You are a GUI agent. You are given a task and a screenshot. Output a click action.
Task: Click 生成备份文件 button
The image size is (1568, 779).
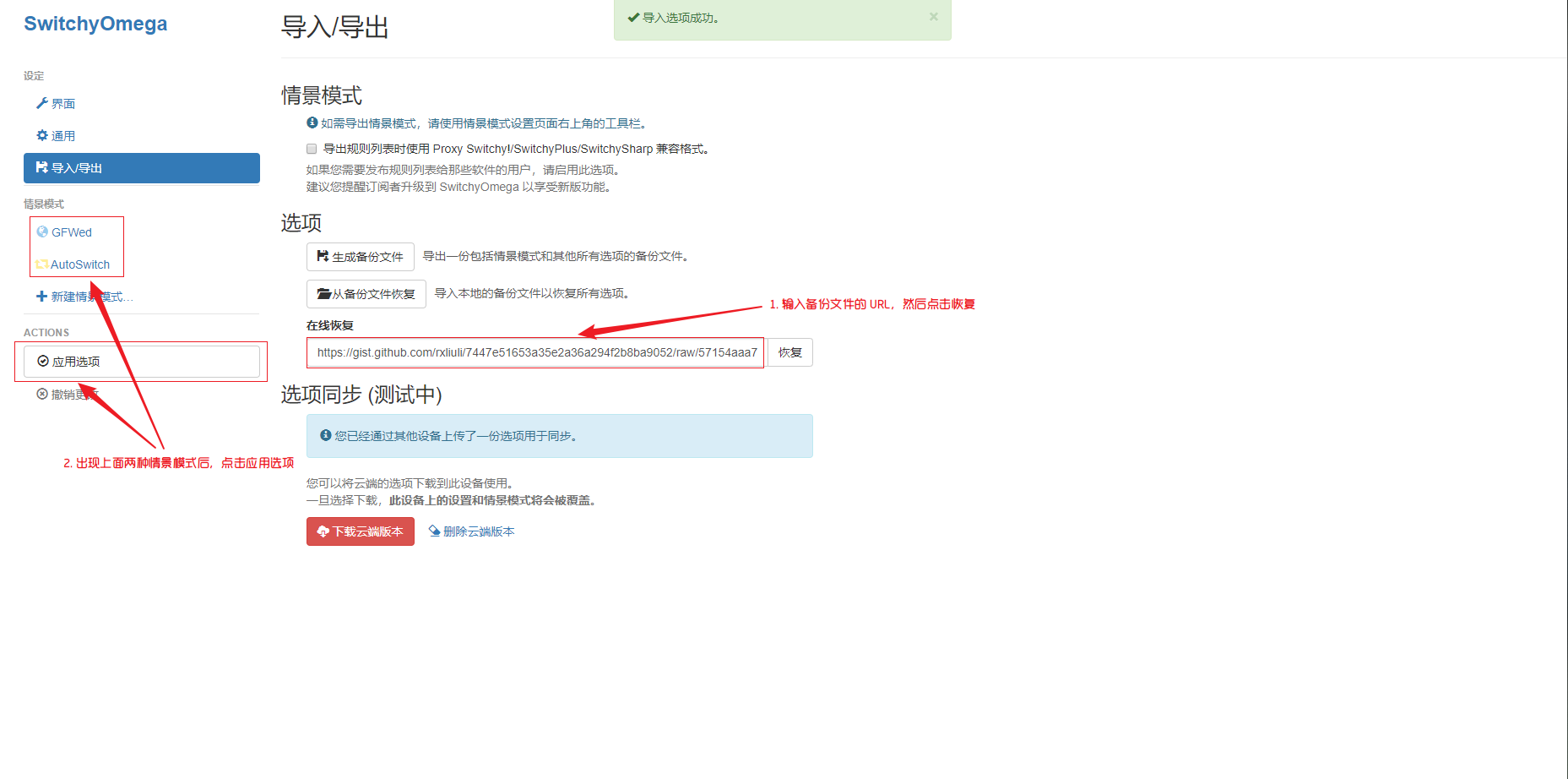coord(361,257)
